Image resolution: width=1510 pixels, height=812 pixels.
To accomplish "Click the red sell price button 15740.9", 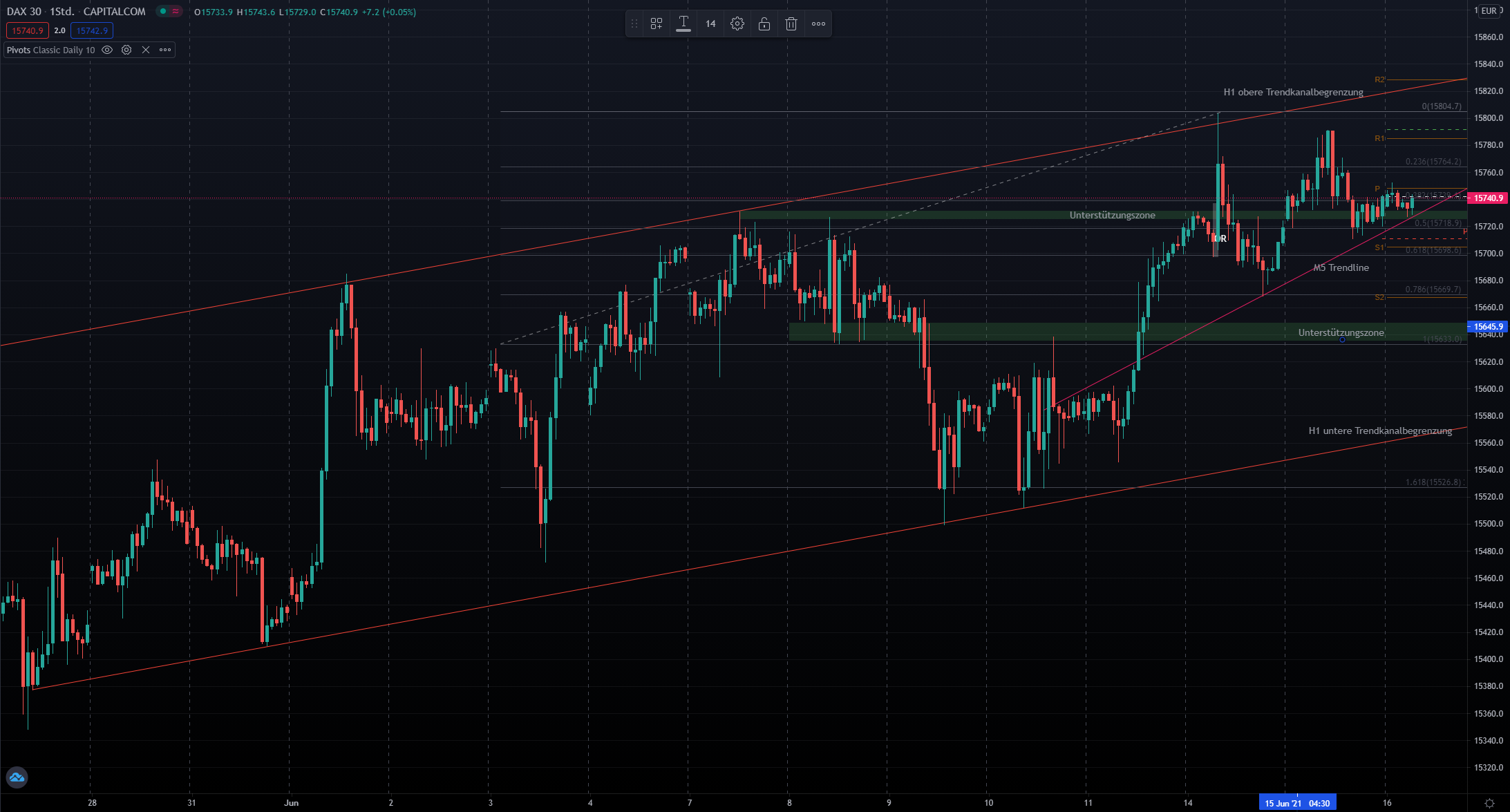I will [28, 30].
